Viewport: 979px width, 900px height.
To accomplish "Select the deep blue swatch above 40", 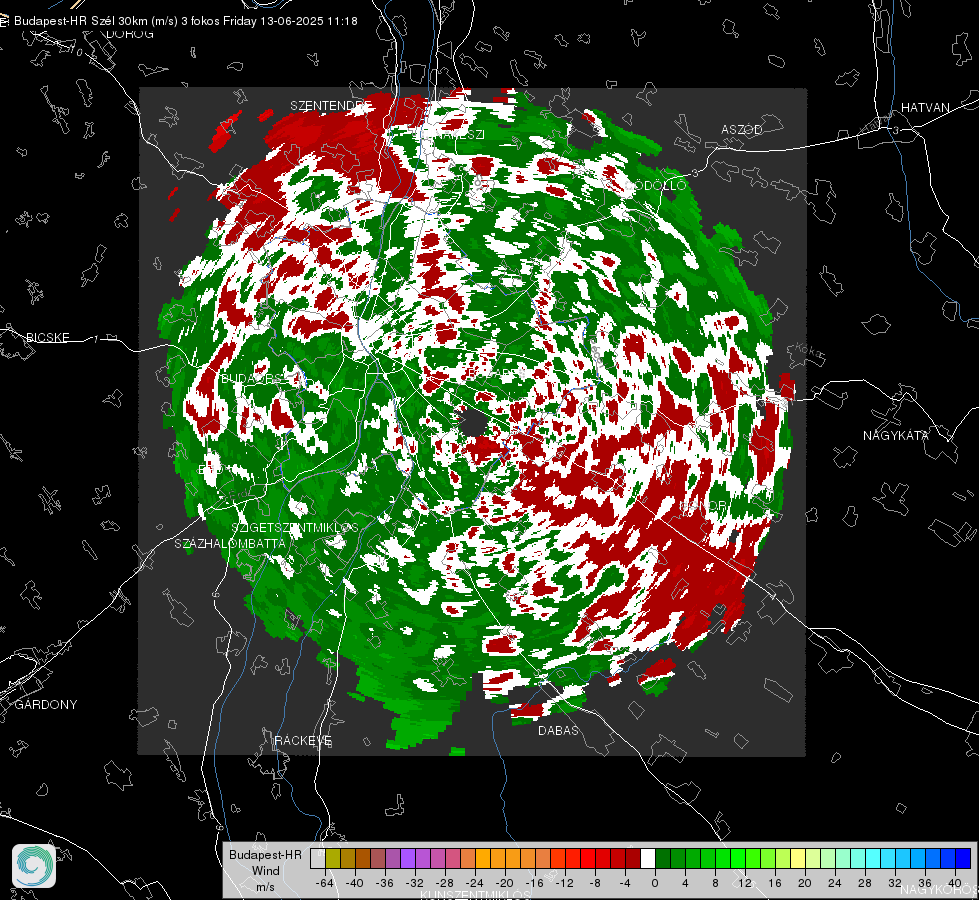I will (963, 858).
